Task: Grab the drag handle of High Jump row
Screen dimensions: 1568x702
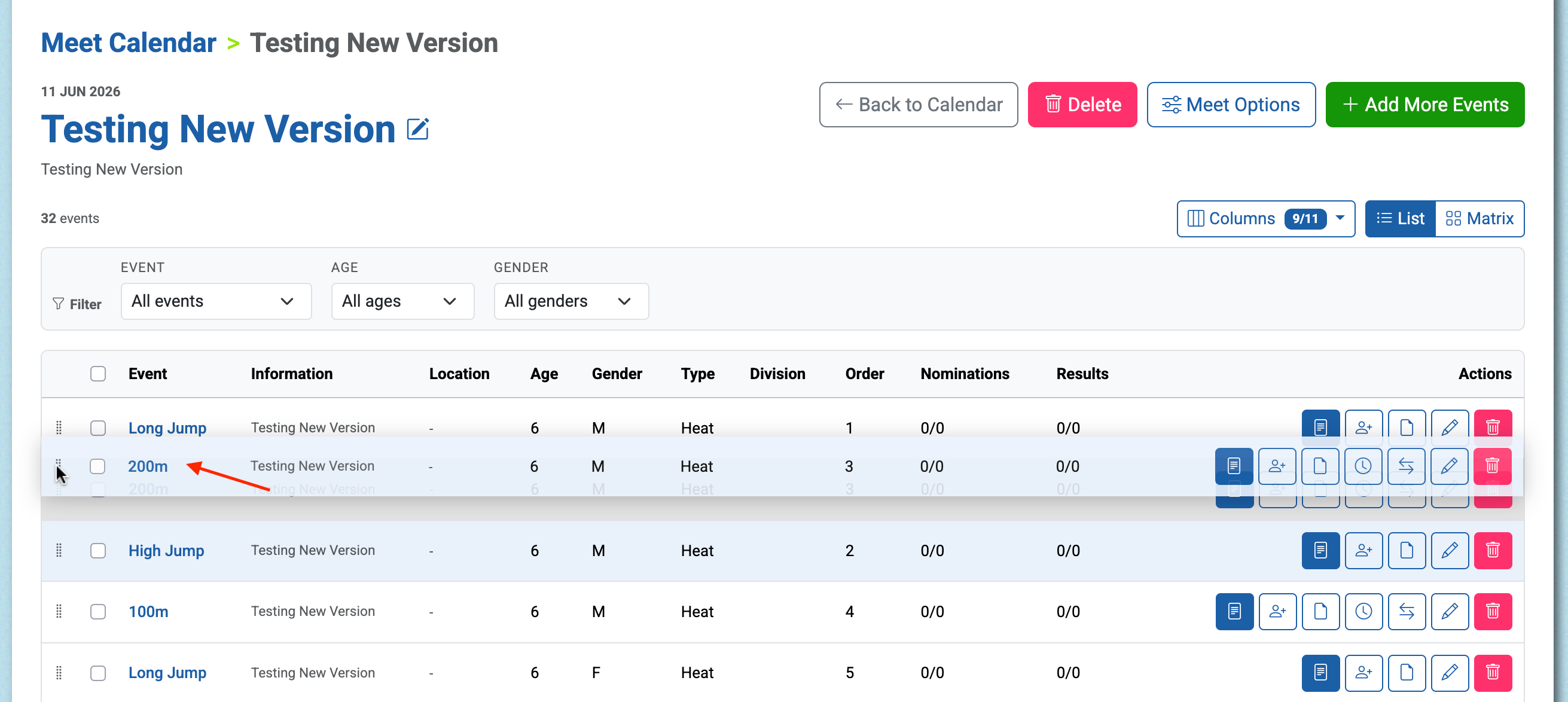Action: (x=59, y=550)
